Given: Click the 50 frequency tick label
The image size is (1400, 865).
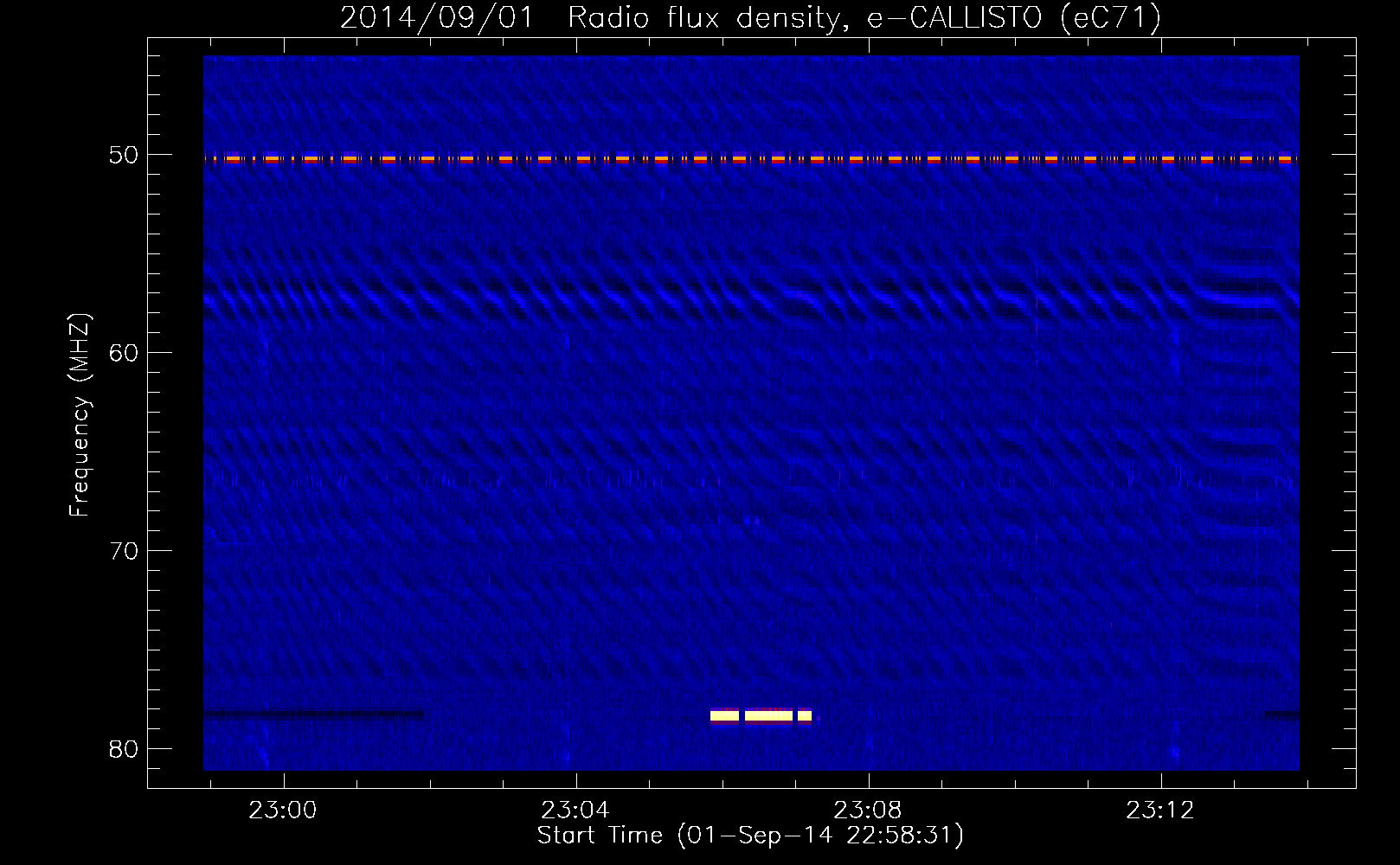Looking at the screenshot, I should coord(124,155).
